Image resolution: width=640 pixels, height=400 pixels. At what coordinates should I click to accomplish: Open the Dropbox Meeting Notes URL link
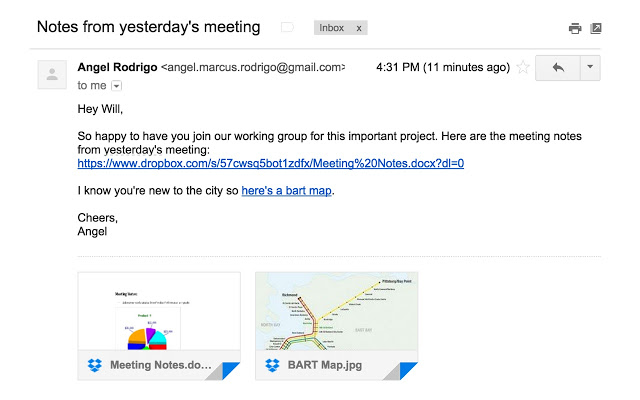(270, 163)
